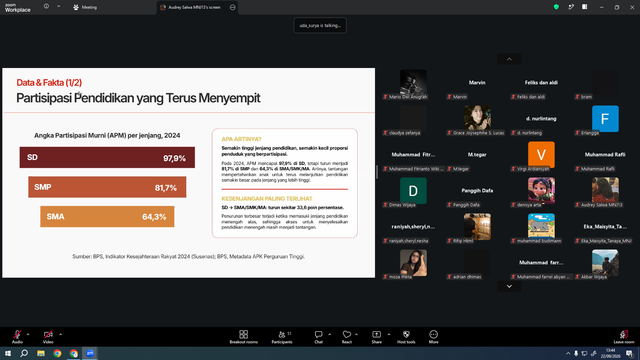Click moza melia's video tile

coord(413,264)
